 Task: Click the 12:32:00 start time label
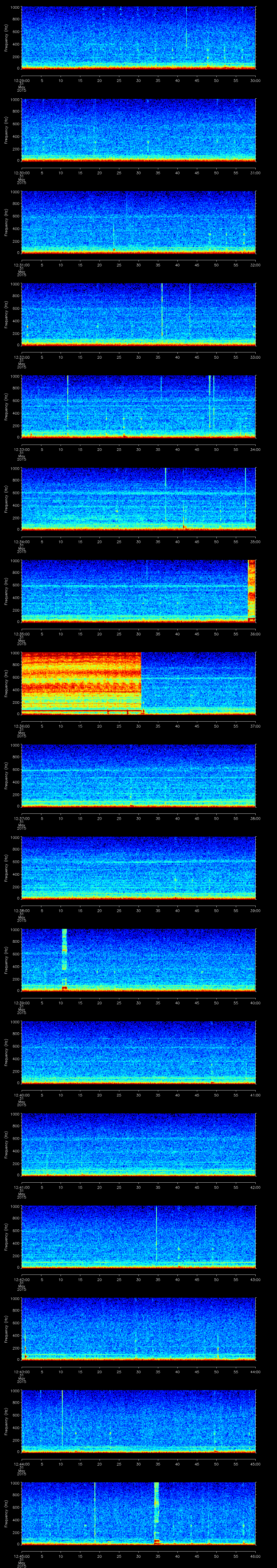[x=21, y=357]
